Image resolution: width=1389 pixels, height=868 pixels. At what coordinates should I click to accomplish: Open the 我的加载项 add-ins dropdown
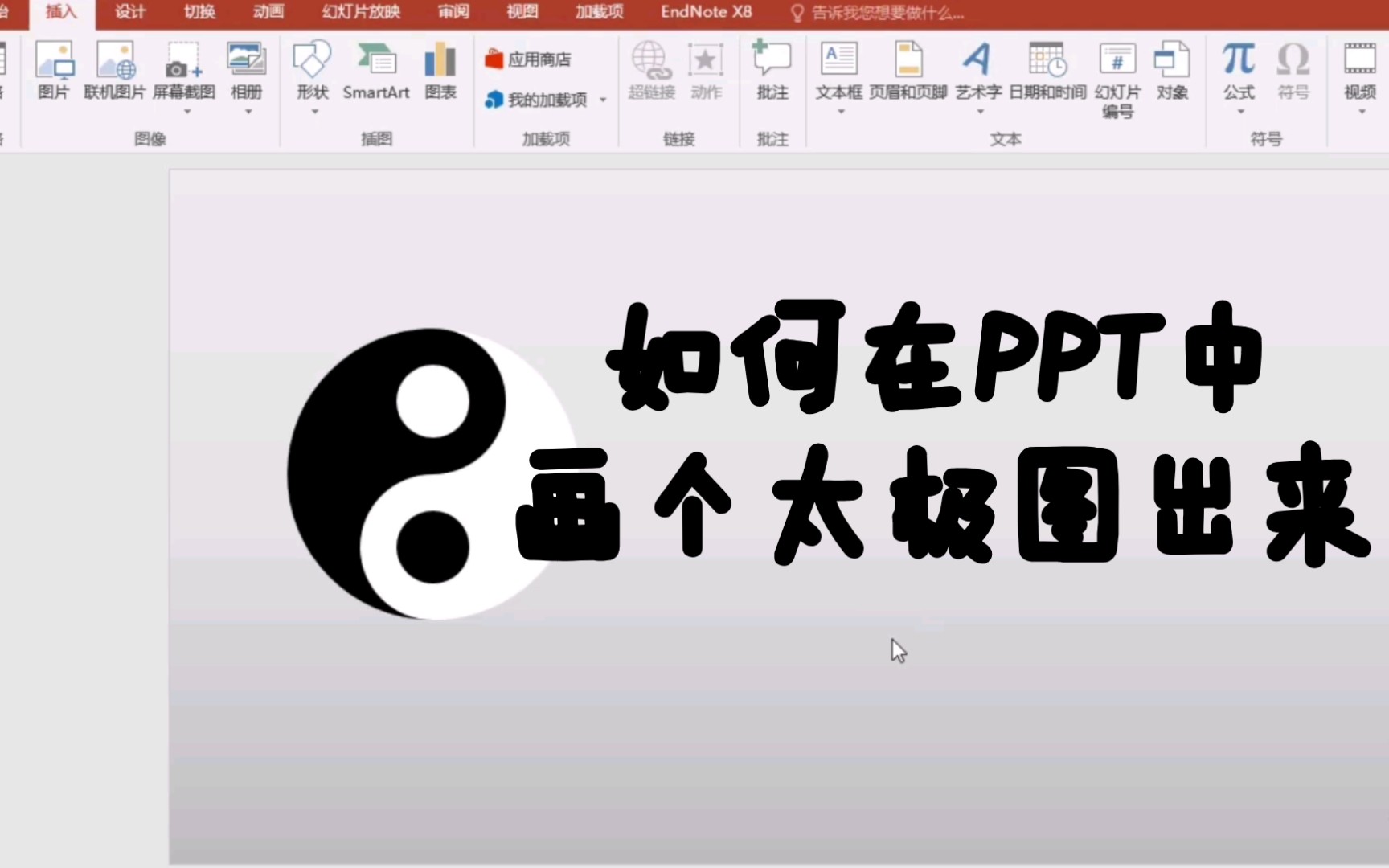[603, 100]
